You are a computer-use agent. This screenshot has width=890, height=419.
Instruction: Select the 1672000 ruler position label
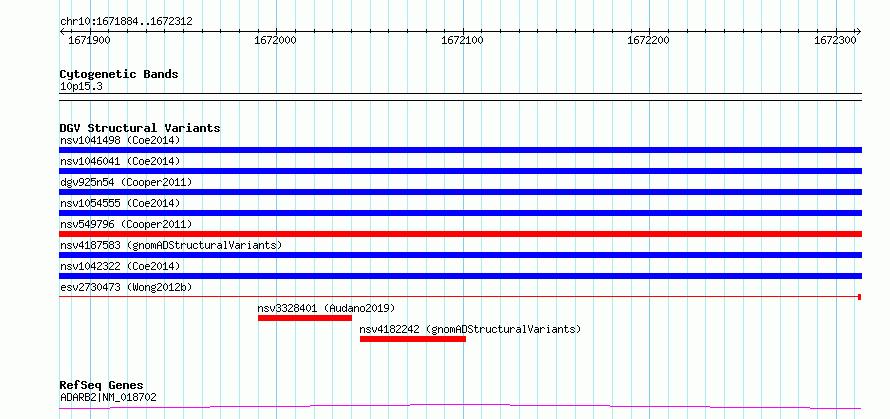tap(276, 40)
